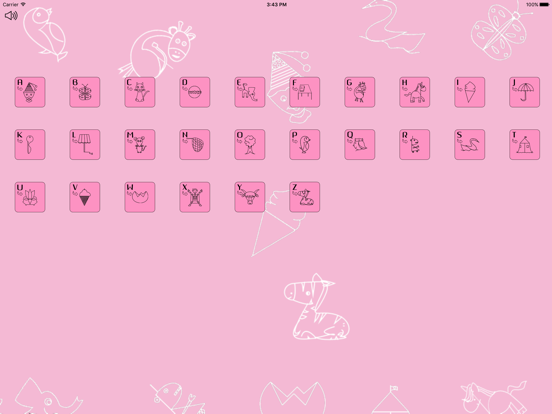Viewport: 552px width, 414px height.
Task: Tap the letter I ice cream tile
Action: (469, 92)
